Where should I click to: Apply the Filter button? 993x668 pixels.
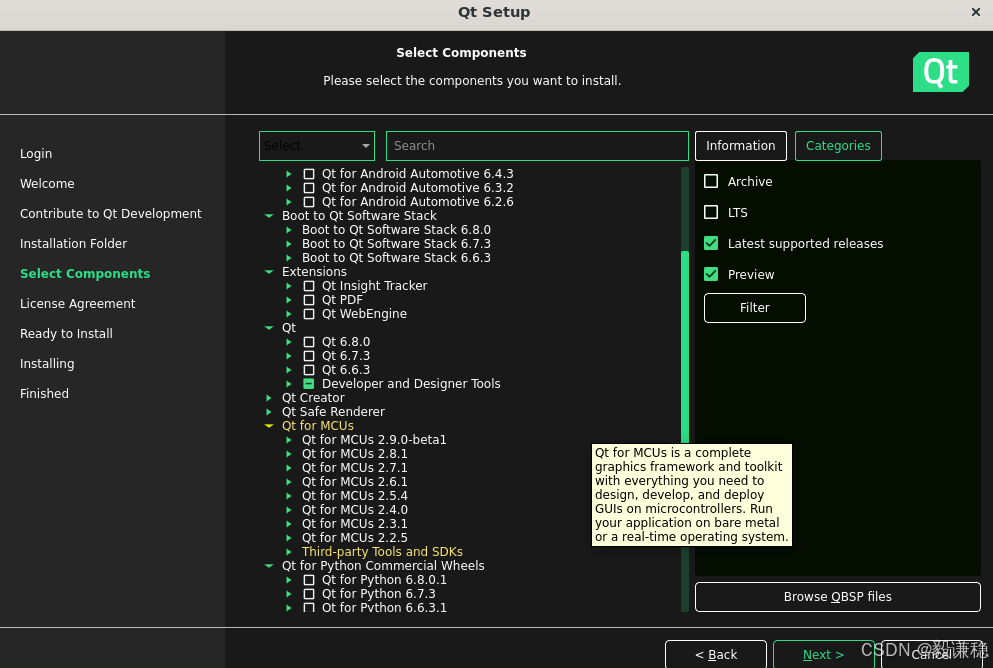click(x=754, y=308)
